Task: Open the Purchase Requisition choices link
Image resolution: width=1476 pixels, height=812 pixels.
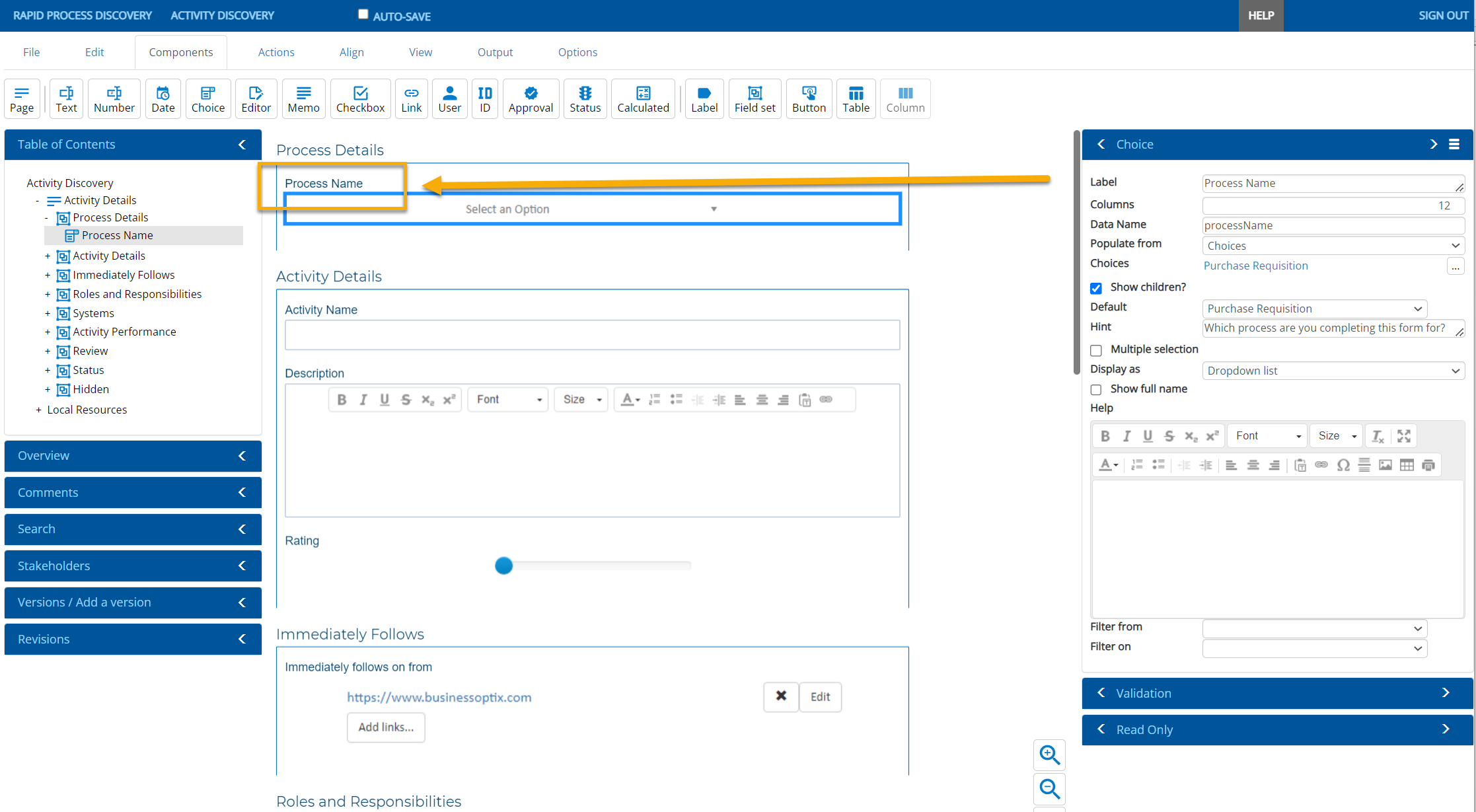Action: click(1255, 266)
